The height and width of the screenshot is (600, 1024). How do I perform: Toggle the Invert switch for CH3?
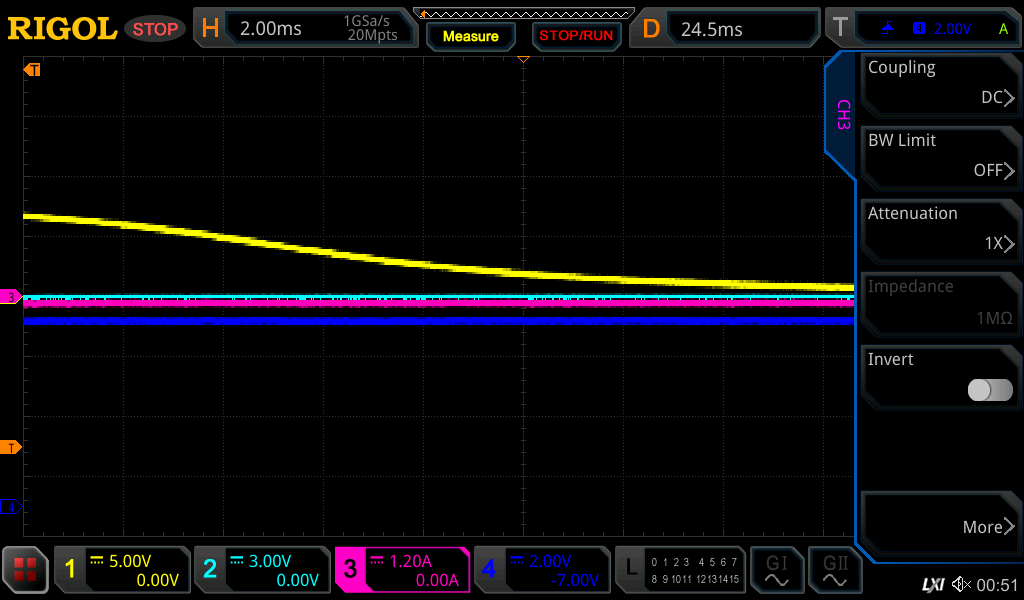pos(990,390)
